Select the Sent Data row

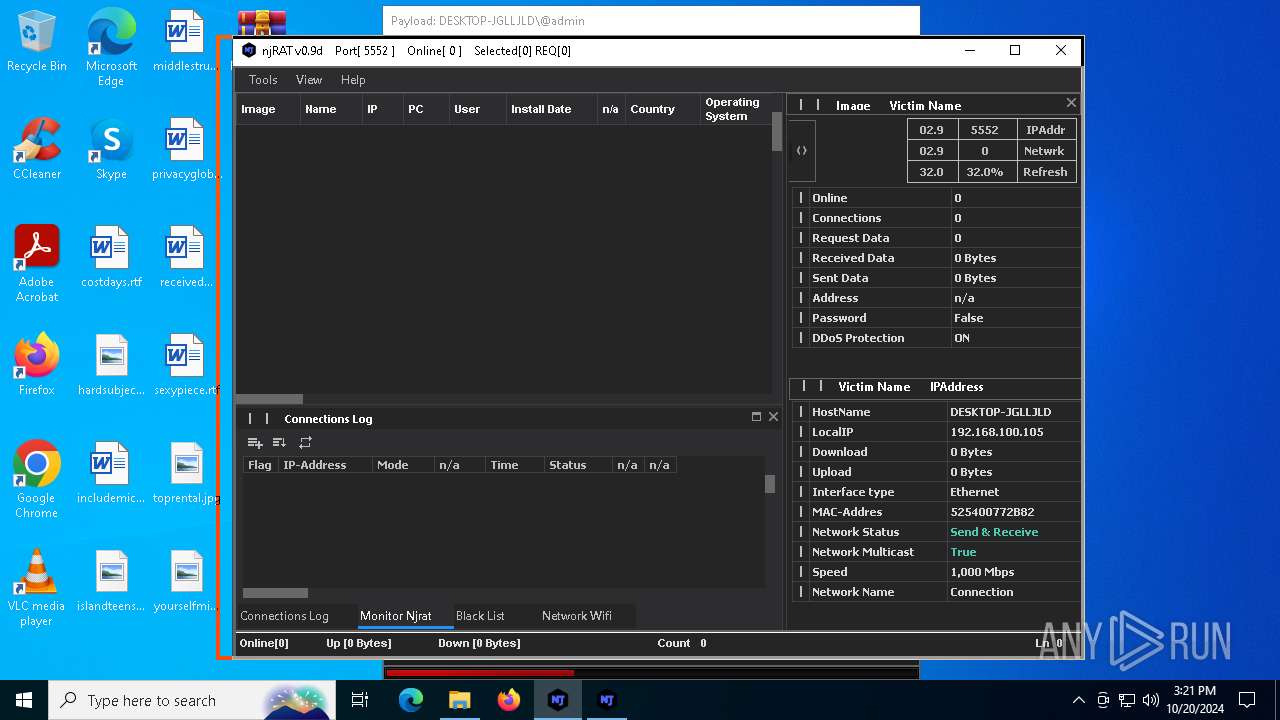coord(936,278)
